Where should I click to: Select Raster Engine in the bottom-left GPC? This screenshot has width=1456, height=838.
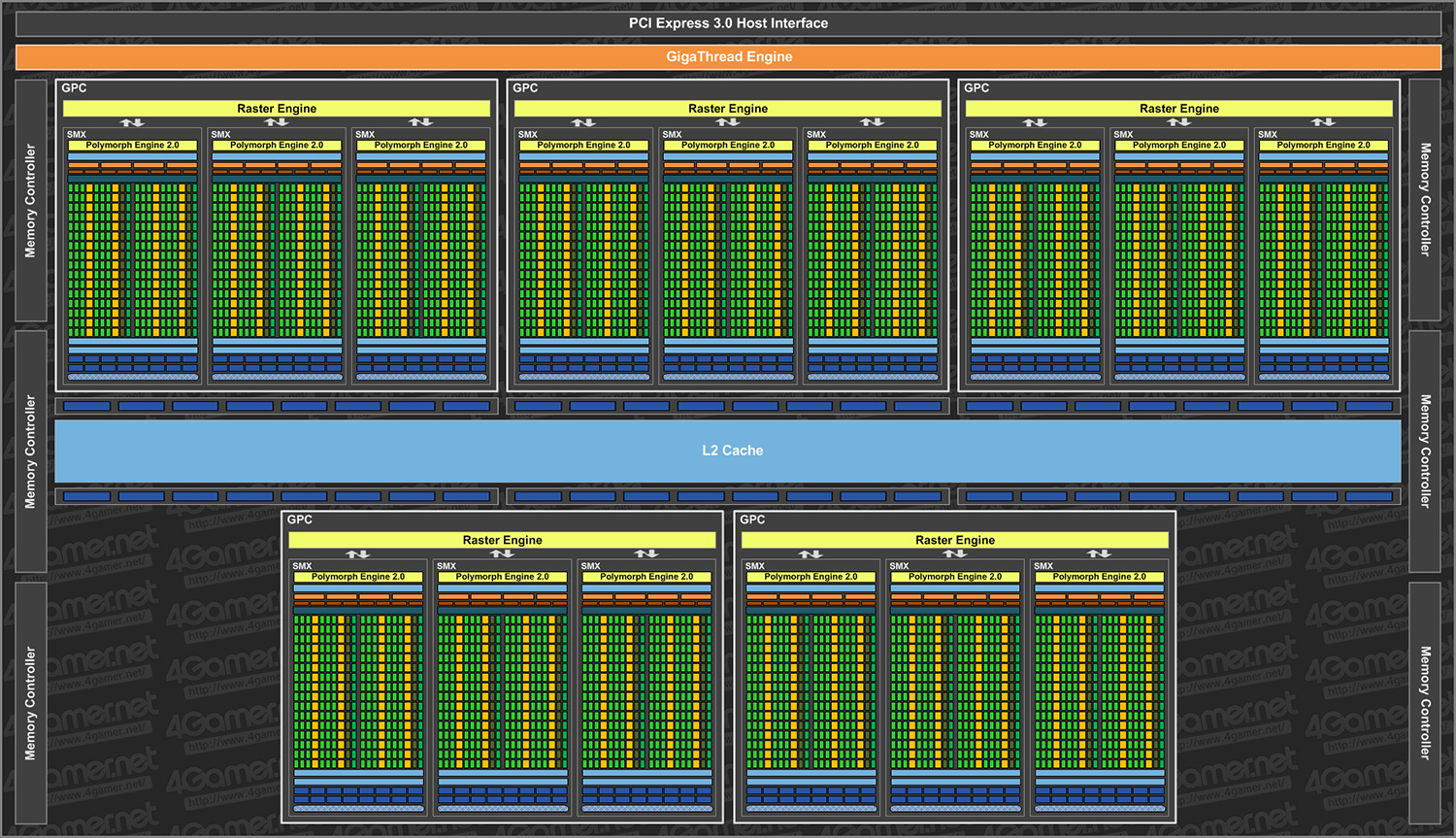coord(502,540)
